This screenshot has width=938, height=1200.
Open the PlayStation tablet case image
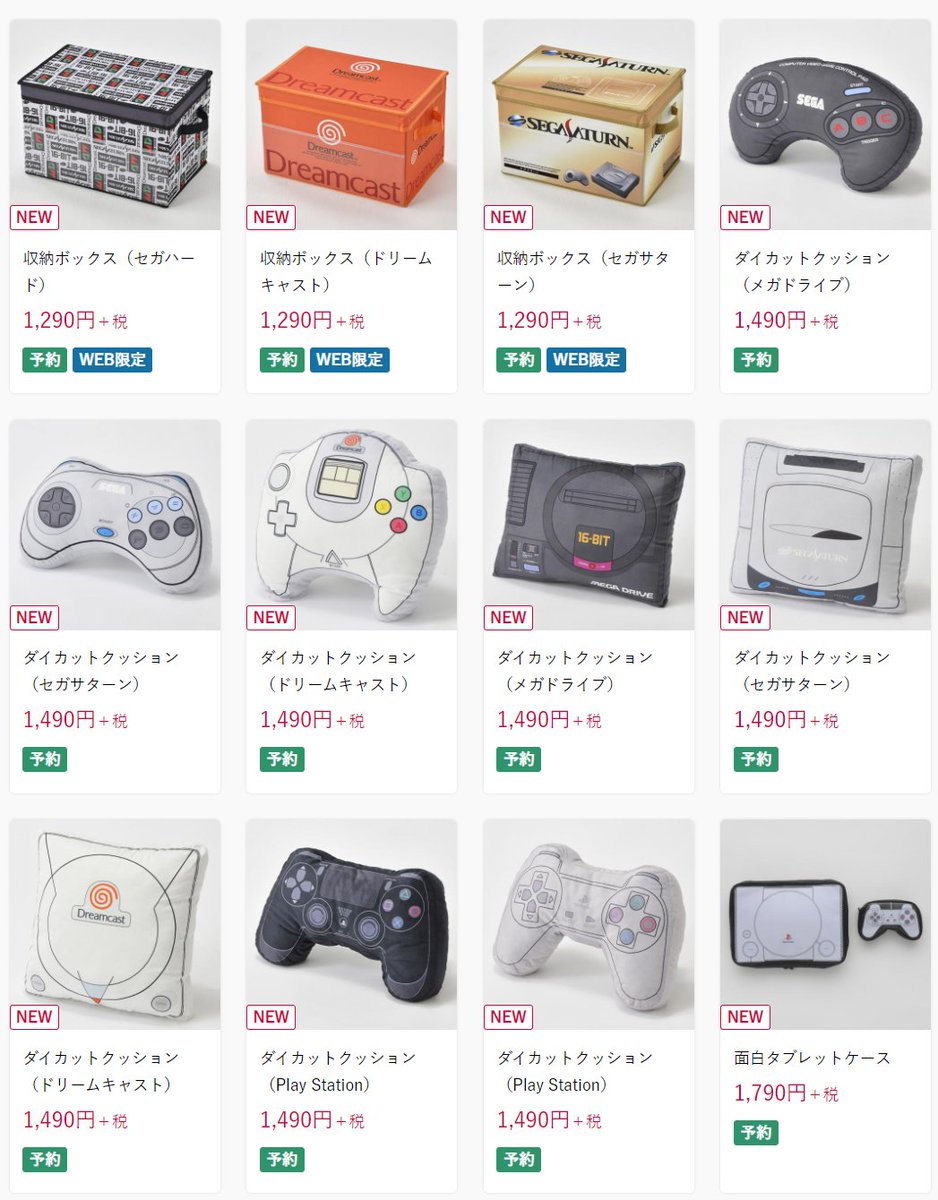coord(825,925)
